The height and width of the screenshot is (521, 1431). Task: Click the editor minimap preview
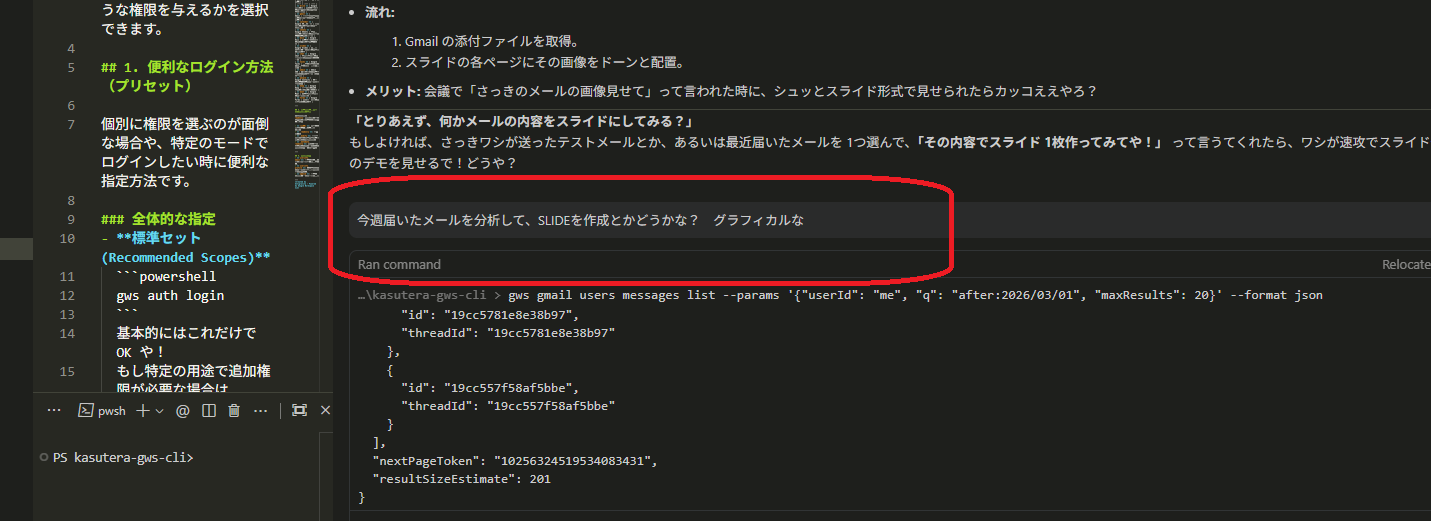(x=309, y=100)
